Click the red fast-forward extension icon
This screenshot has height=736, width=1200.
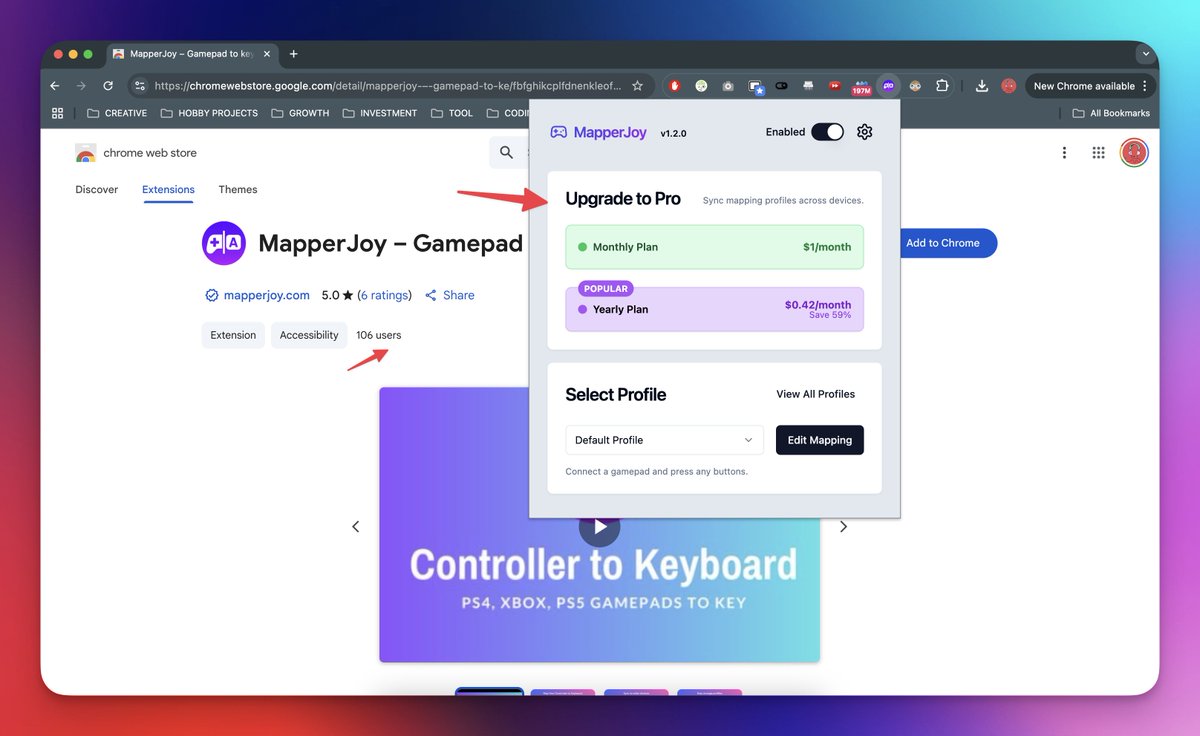click(x=834, y=86)
